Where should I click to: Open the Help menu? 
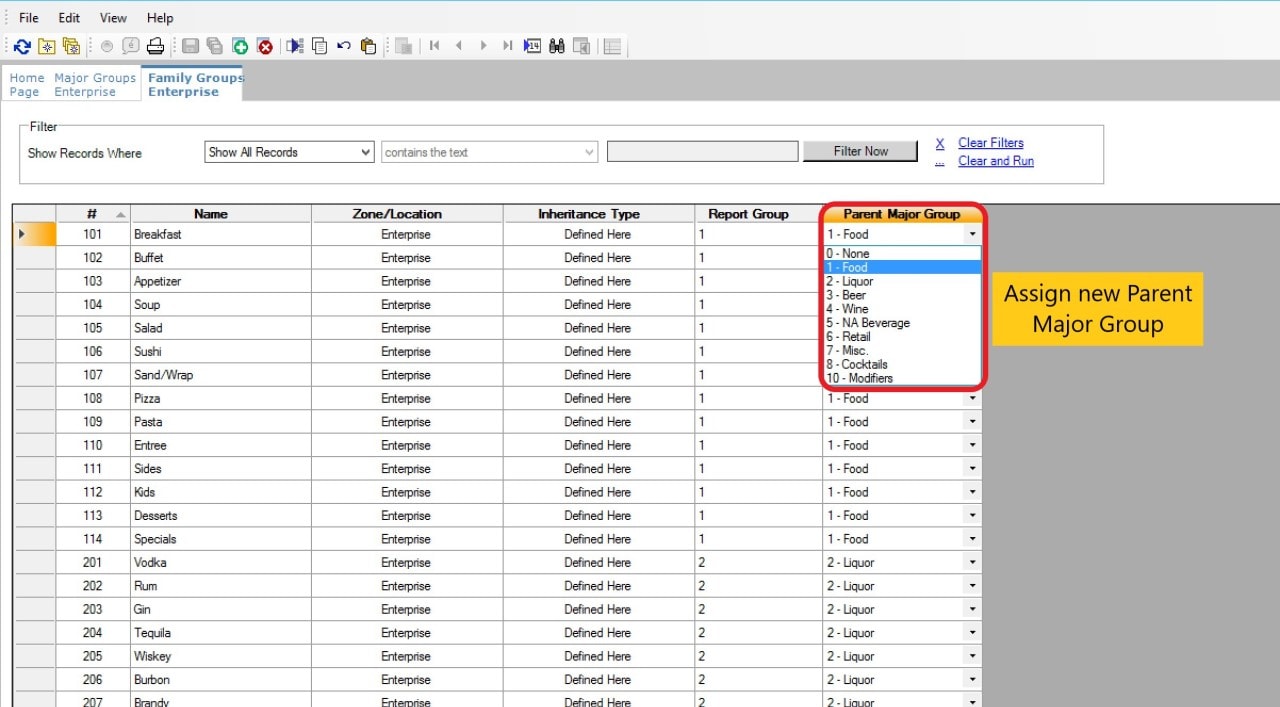(x=160, y=18)
